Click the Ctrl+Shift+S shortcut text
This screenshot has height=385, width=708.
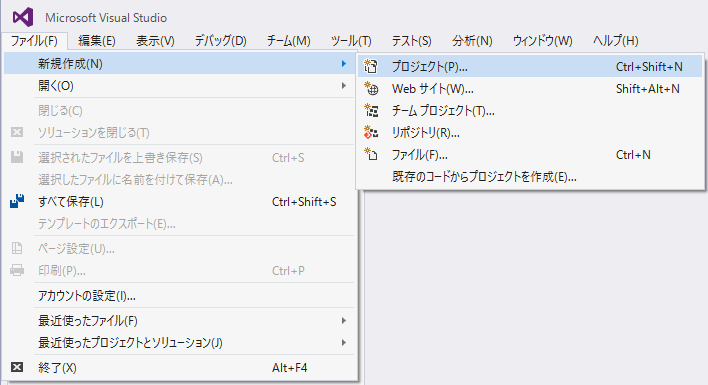pos(304,202)
